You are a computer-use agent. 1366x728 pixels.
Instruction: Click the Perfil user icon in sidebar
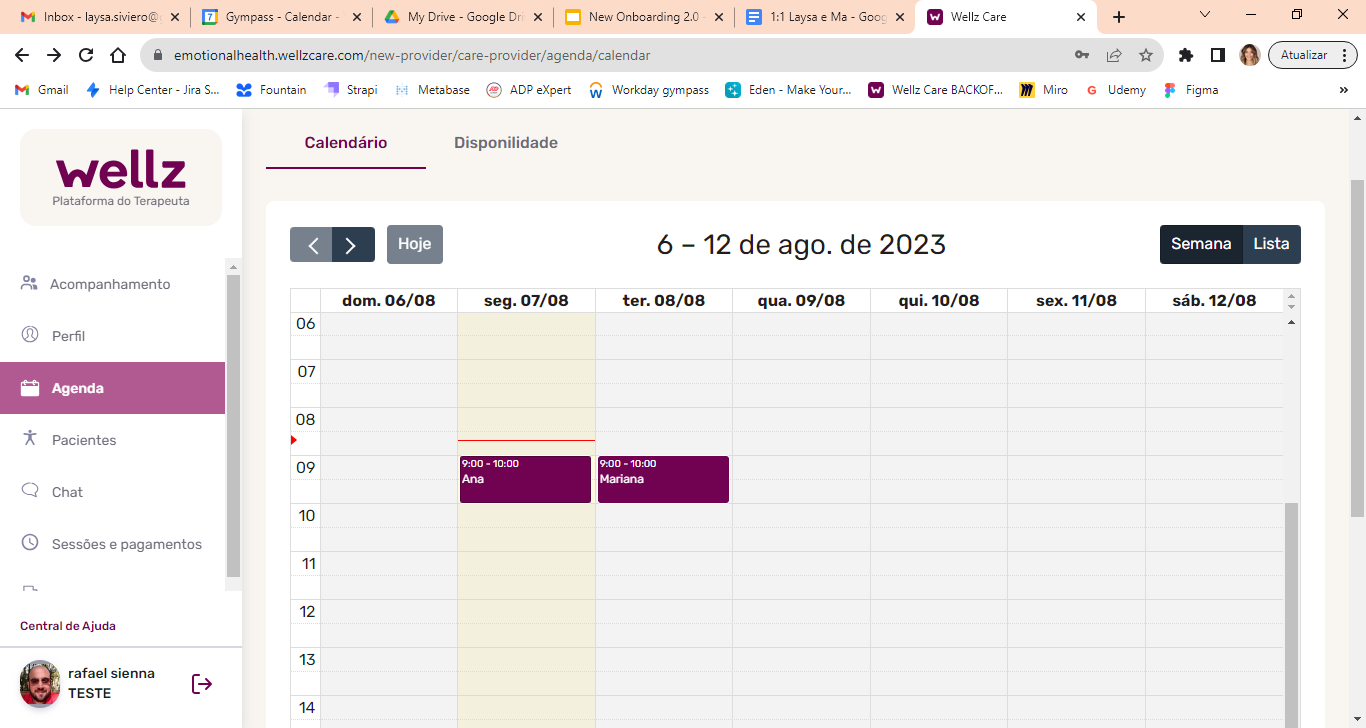click(x=30, y=336)
